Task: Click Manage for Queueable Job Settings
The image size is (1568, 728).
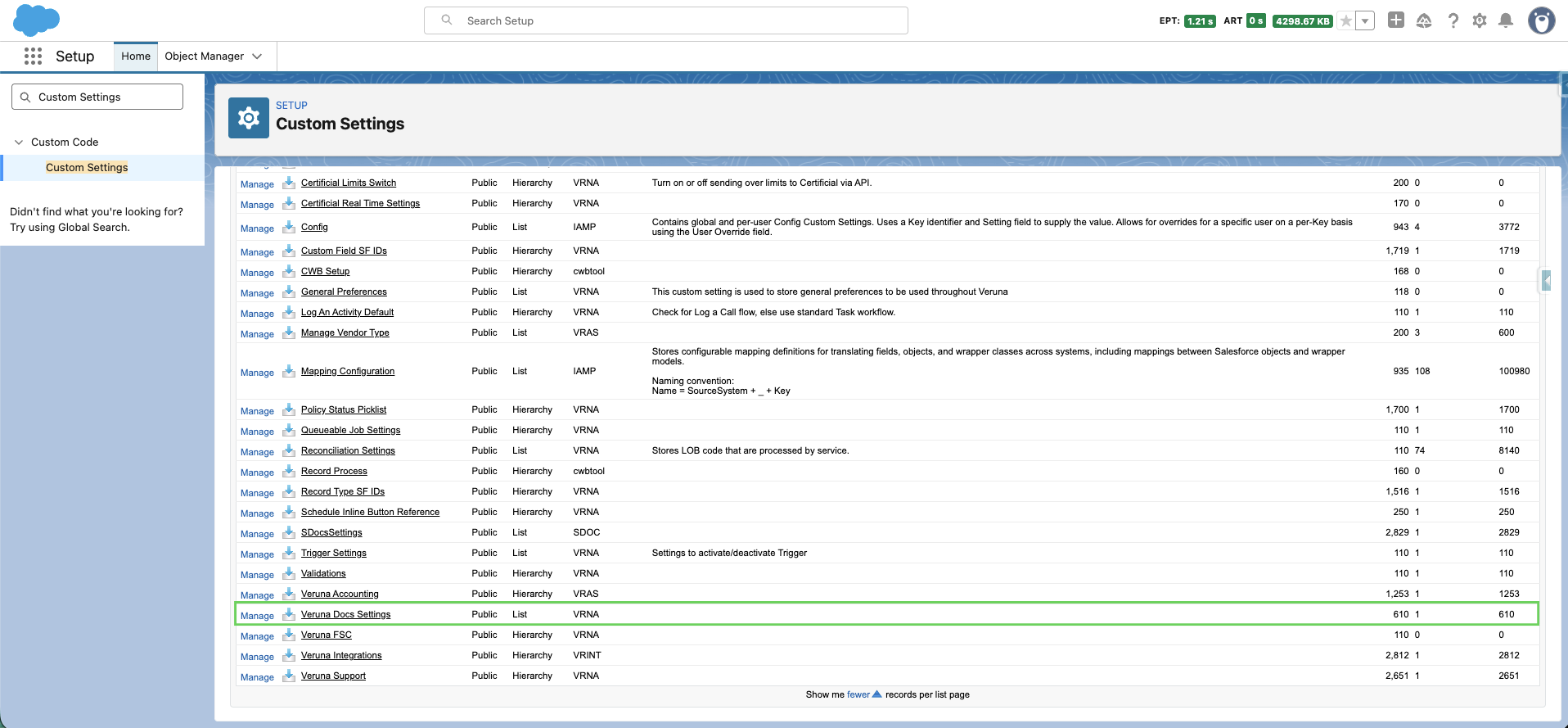Action: coord(257,432)
